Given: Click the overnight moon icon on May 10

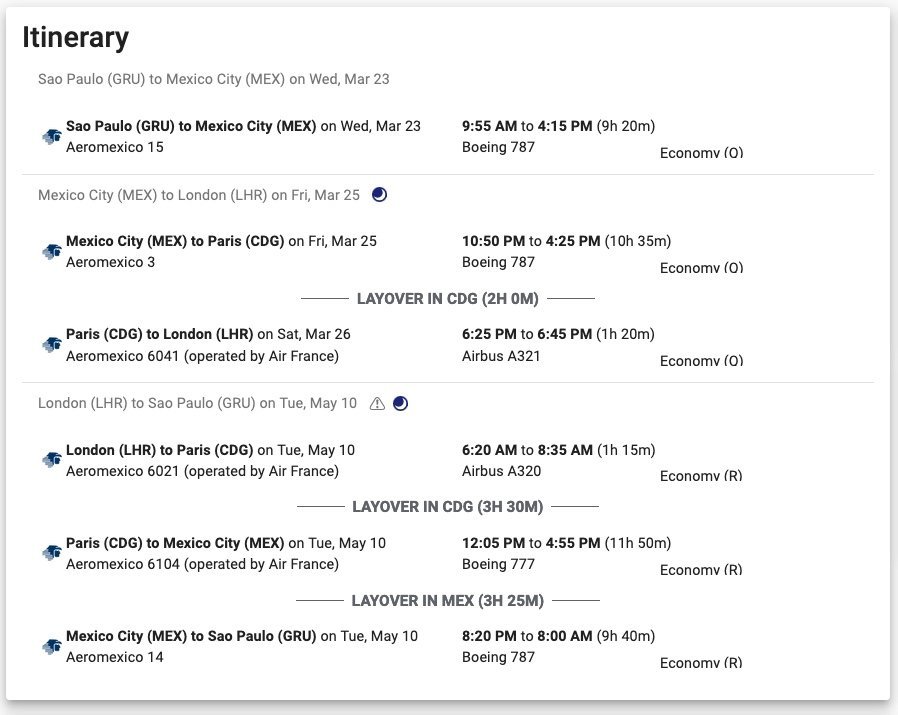Looking at the screenshot, I should click(x=400, y=404).
